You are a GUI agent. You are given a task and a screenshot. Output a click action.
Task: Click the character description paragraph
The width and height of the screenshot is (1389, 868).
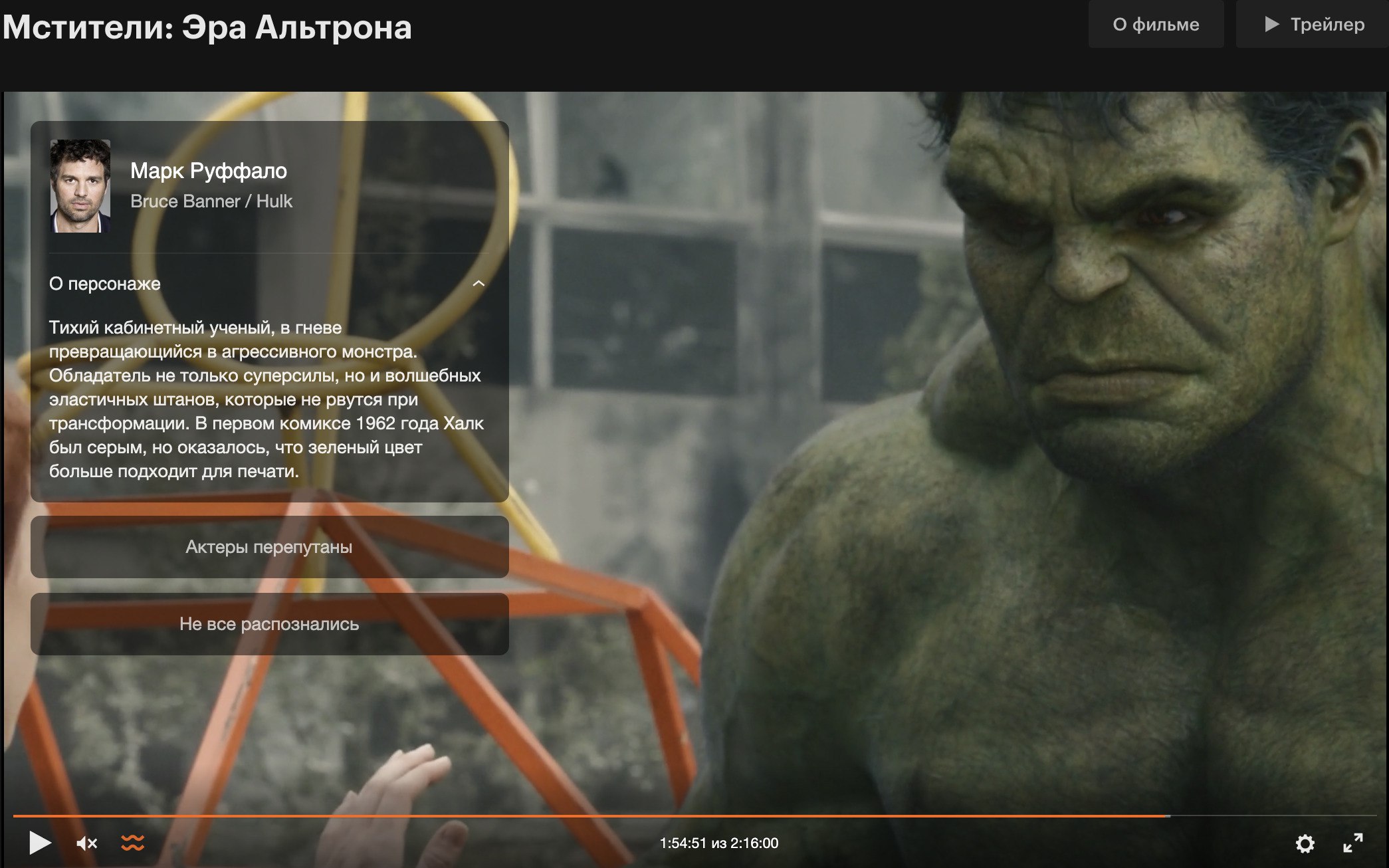[x=267, y=399]
